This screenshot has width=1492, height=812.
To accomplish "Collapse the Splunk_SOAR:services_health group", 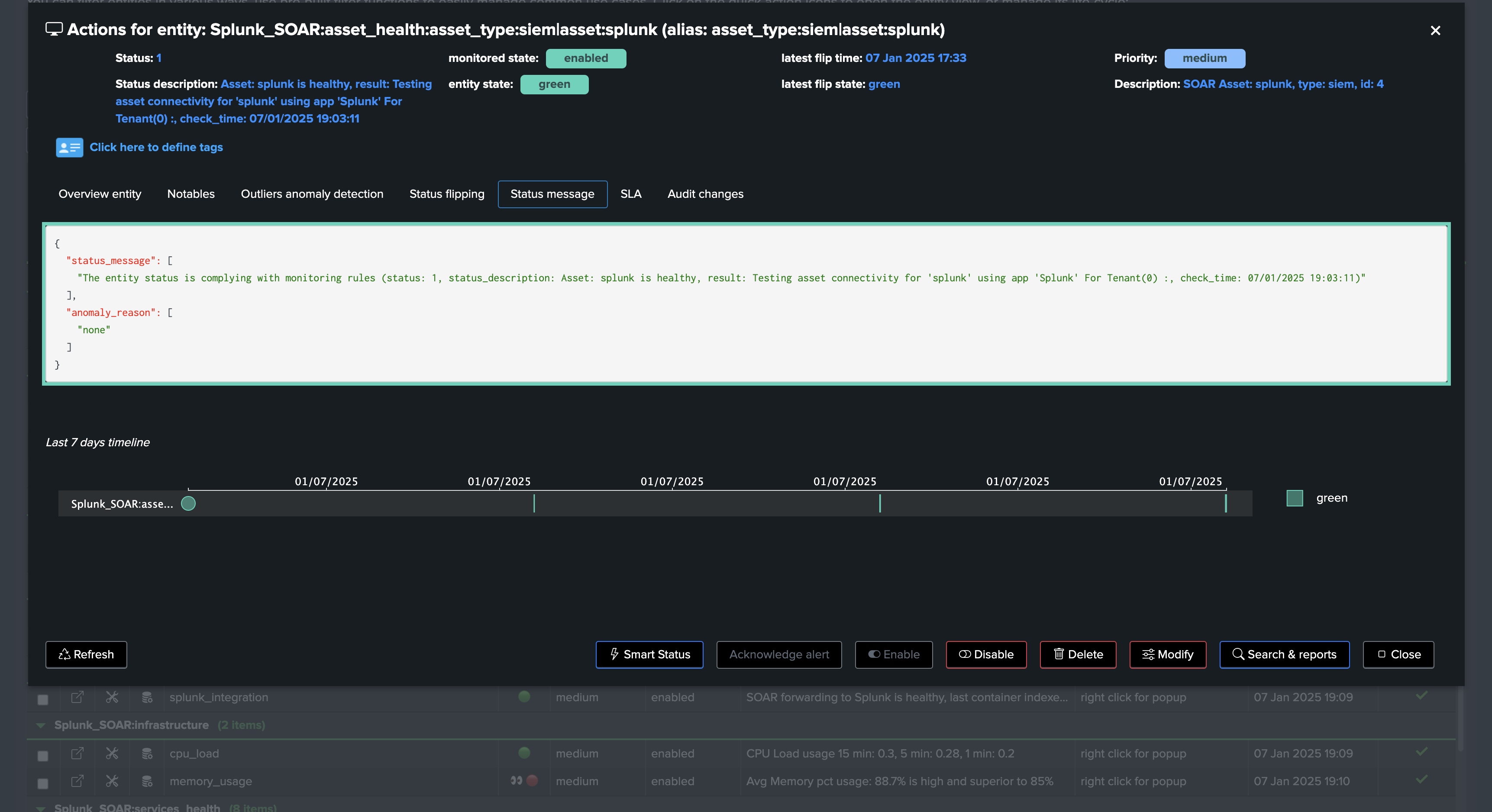I will point(41,808).
